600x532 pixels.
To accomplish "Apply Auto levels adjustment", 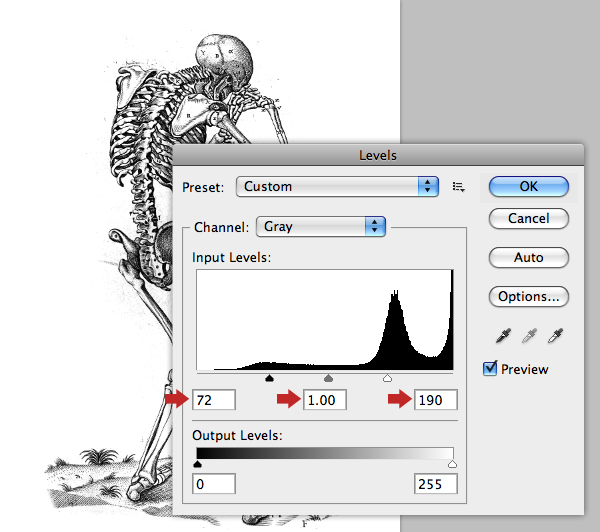I will click(x=528, y=257).
